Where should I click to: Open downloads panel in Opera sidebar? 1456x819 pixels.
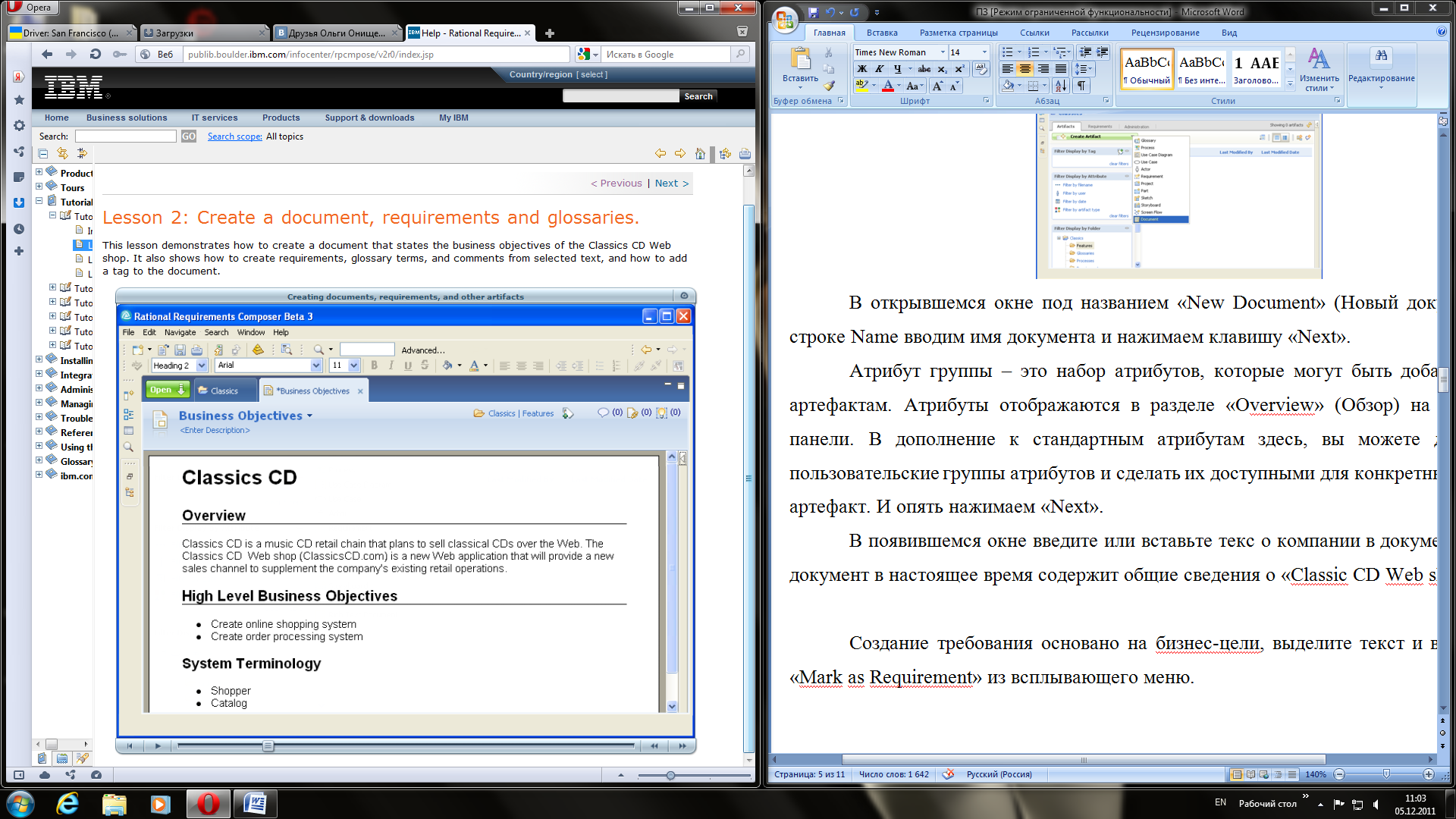pyautogui.click(x=19, y=202)
